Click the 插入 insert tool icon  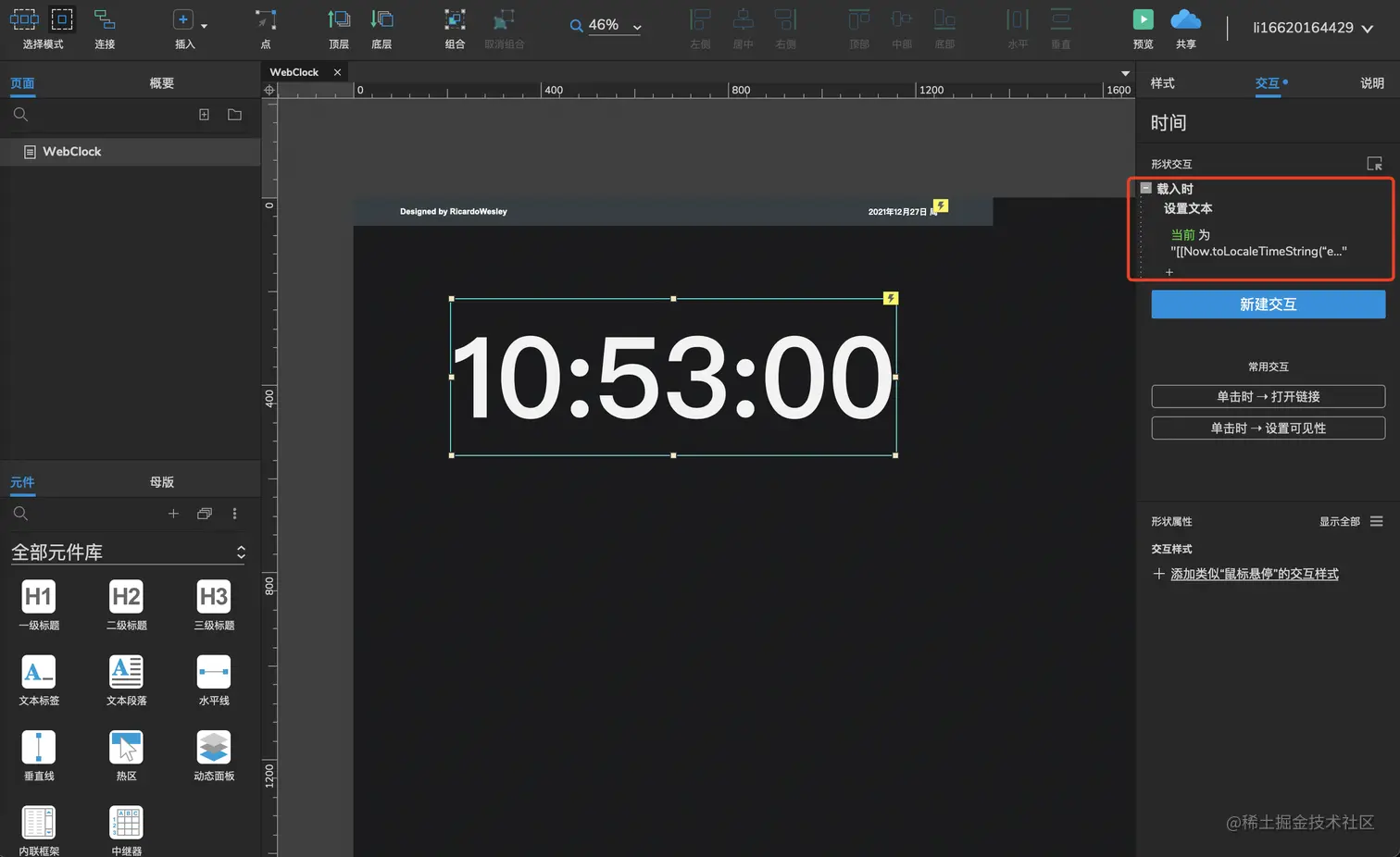(183, 19)
